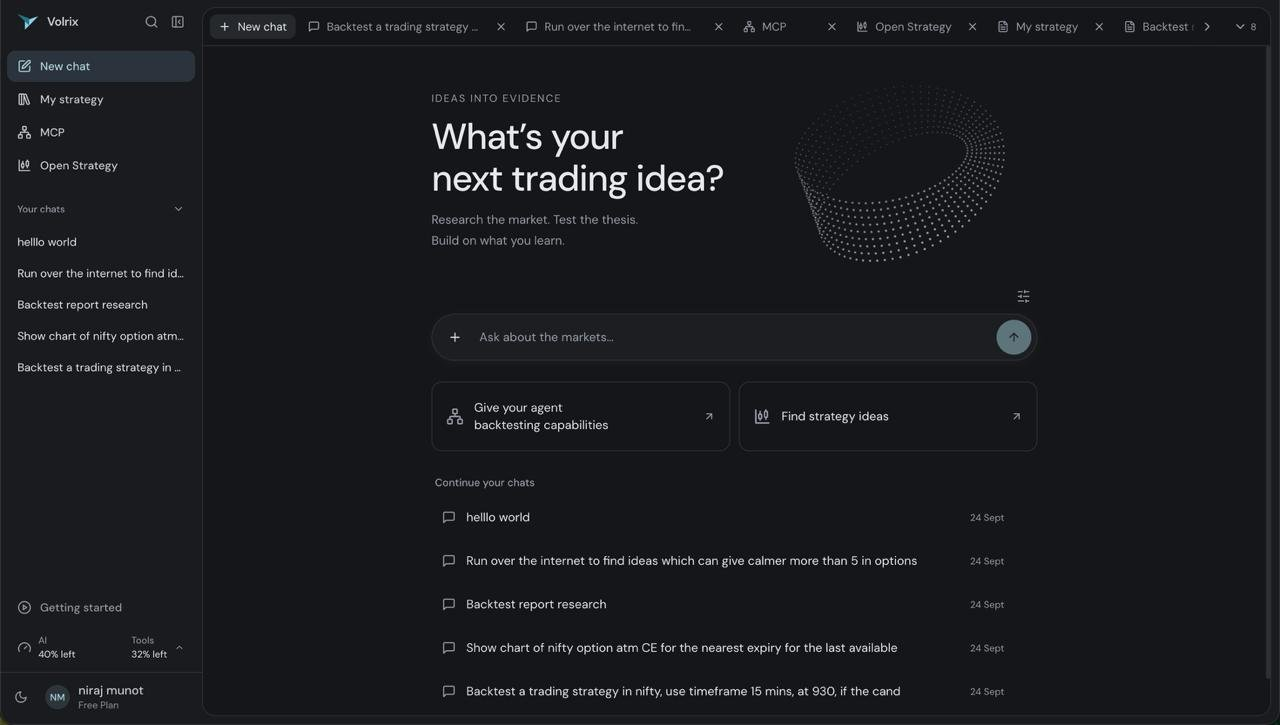Toggle dark mode with the moon icon
1280x725 pixels.
21,697
